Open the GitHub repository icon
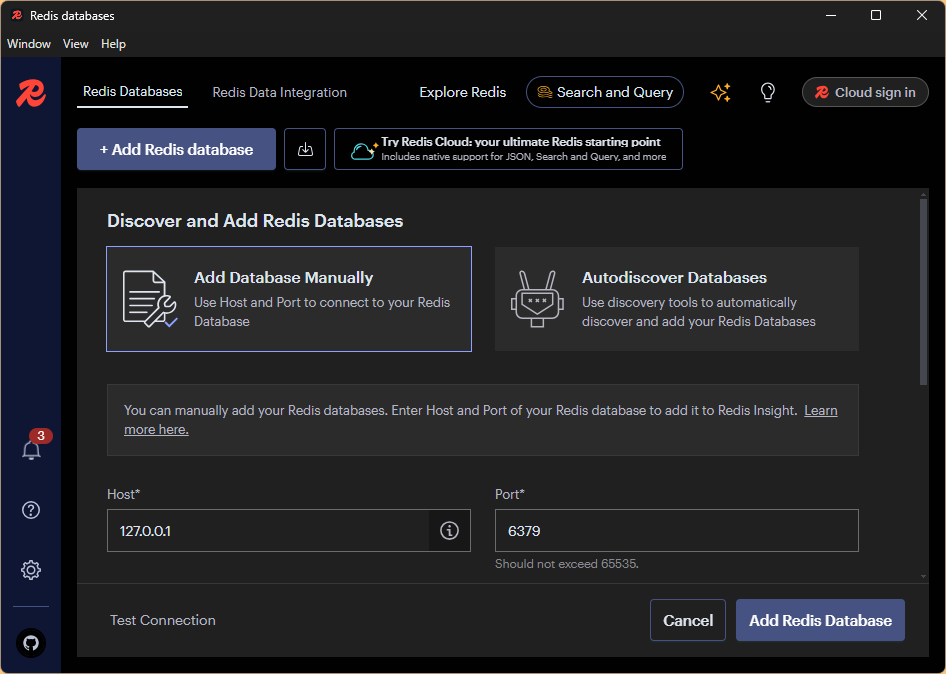The height and width of the screenshot is (674, 946). point(31,643)
